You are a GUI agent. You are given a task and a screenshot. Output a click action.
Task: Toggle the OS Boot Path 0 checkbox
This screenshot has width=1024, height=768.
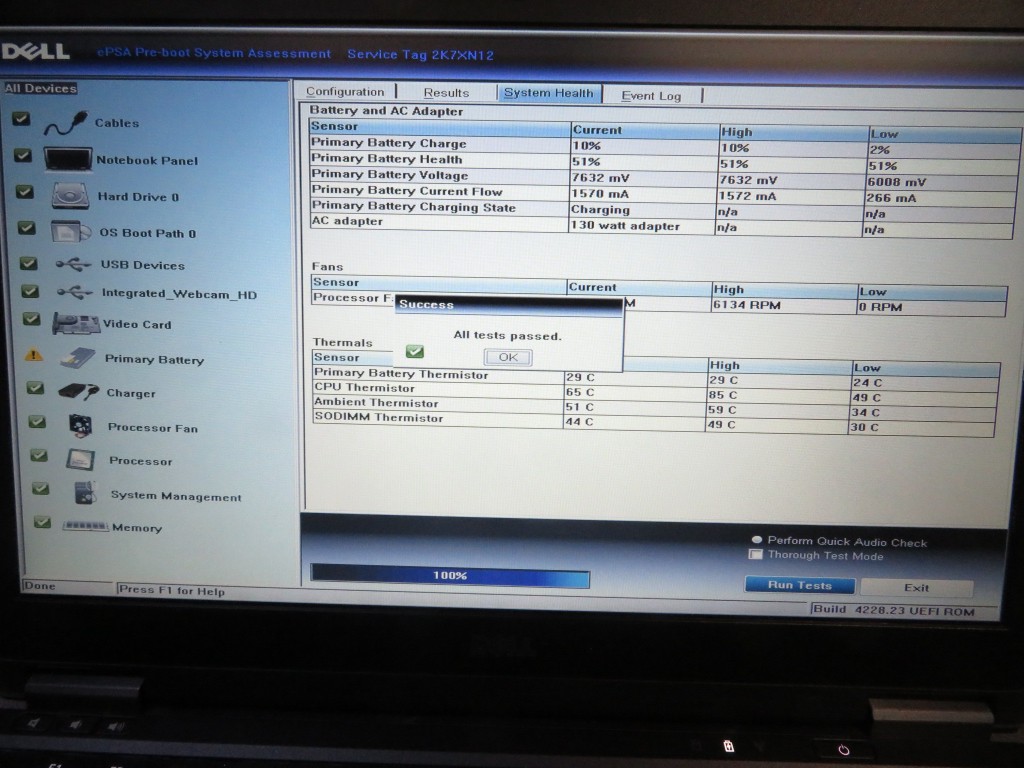[26, 228]
